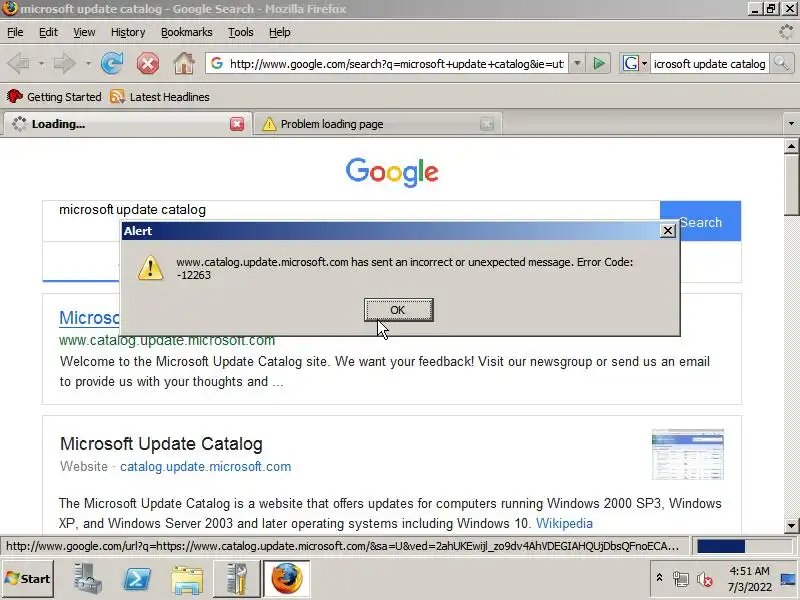Close the Loading... tab
Image resolution: width=800 pixels, height=600 pixels.
click(237, 124)
